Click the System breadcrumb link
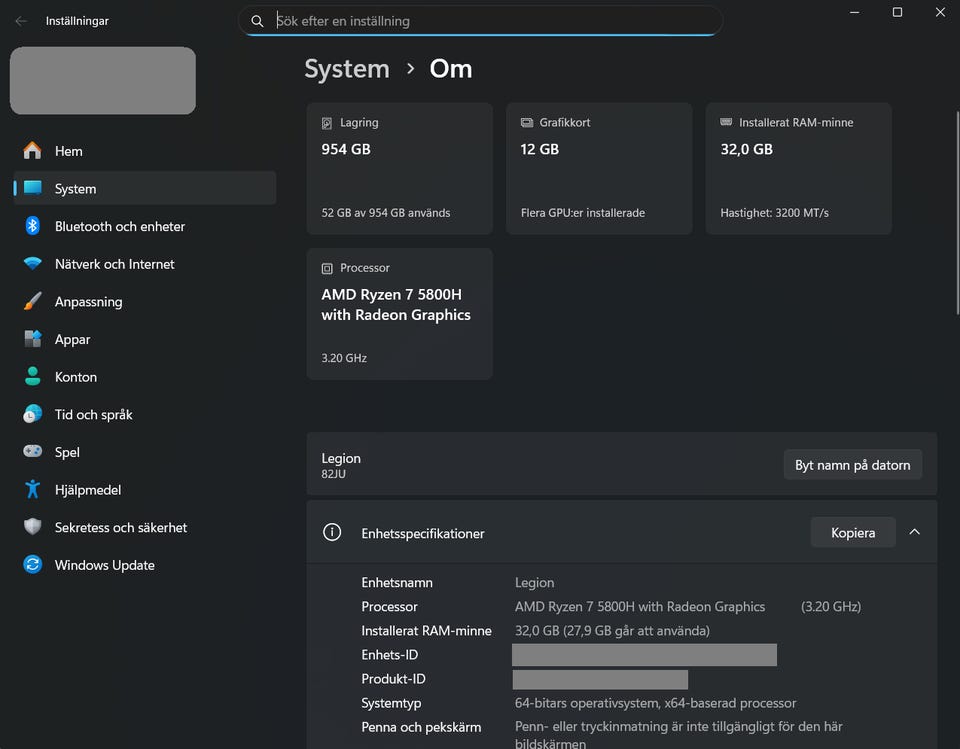 (x=346, y=69)
